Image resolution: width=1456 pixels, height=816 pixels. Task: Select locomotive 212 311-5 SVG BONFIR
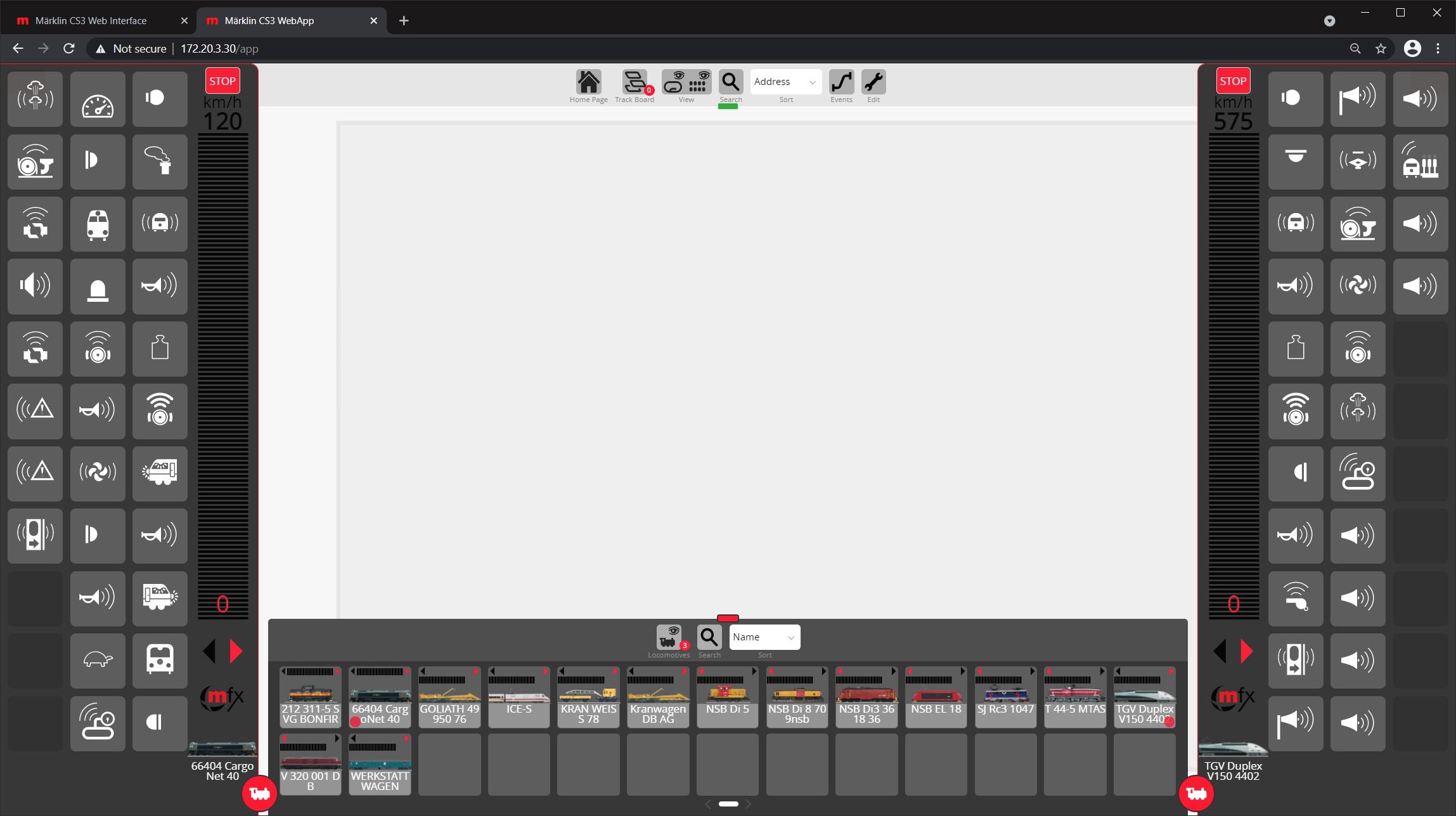[311, 697]
